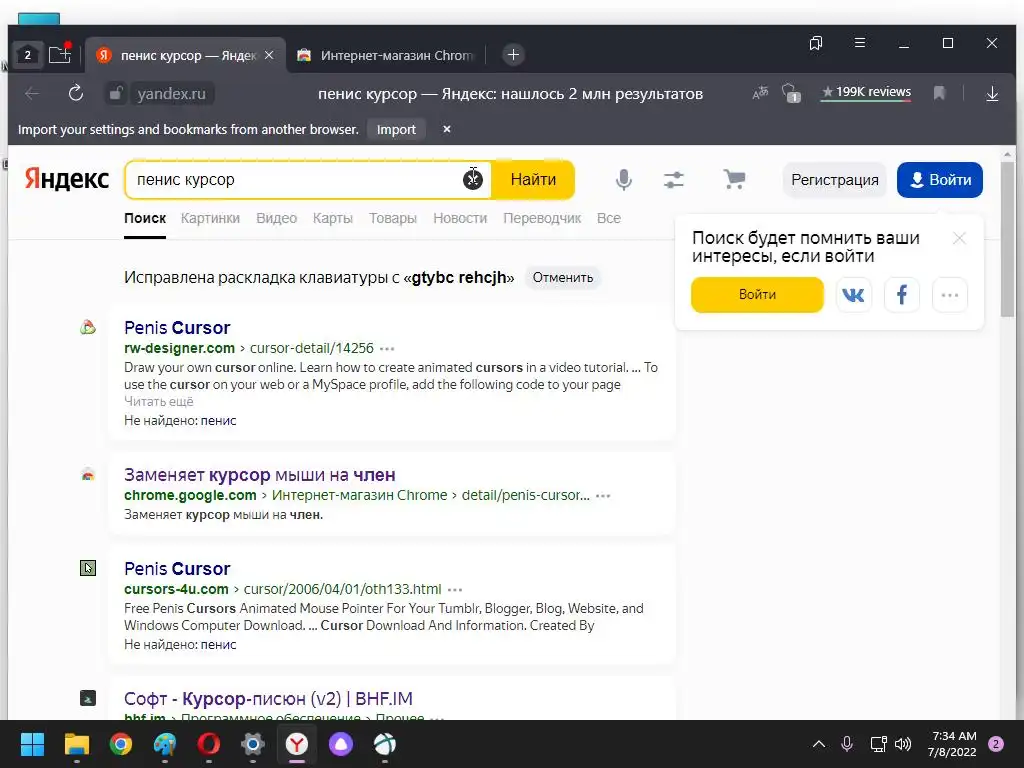The height and width of the screenshot is (768, 1024).
Task: Open the shopping cart icon
Action: coord(735,179)
